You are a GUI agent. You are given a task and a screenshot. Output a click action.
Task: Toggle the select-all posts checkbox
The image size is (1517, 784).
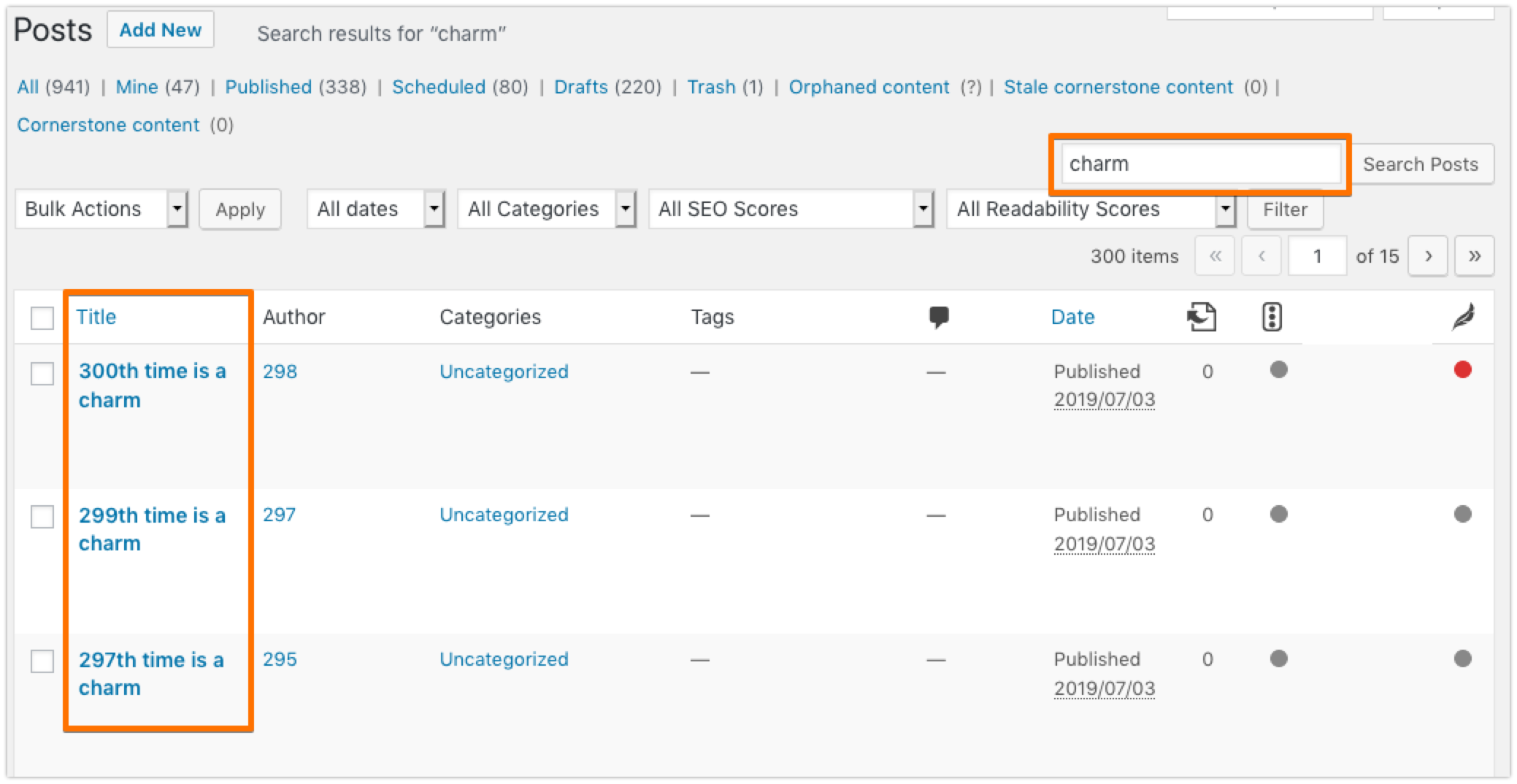42,318
